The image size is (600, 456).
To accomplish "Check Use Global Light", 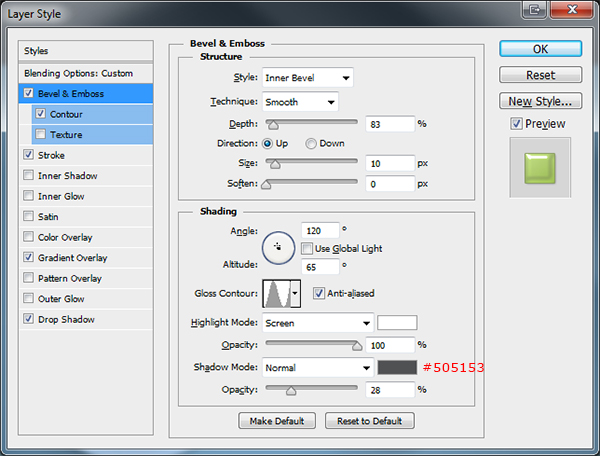I will point(307,249).
